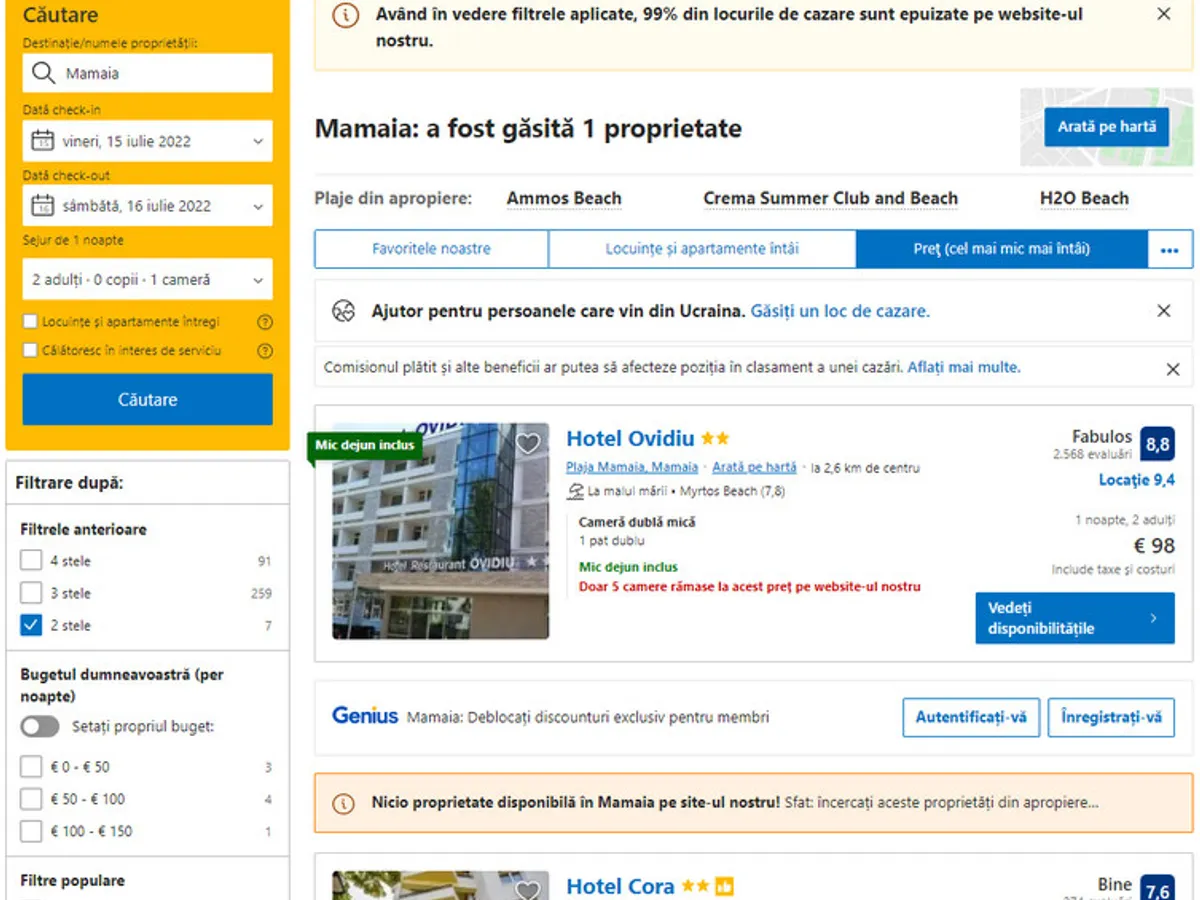Image resolution: width=1200 pixels, height=900 pixels.
Task: Click help icon beside business travel option
Action: point(265,351)
